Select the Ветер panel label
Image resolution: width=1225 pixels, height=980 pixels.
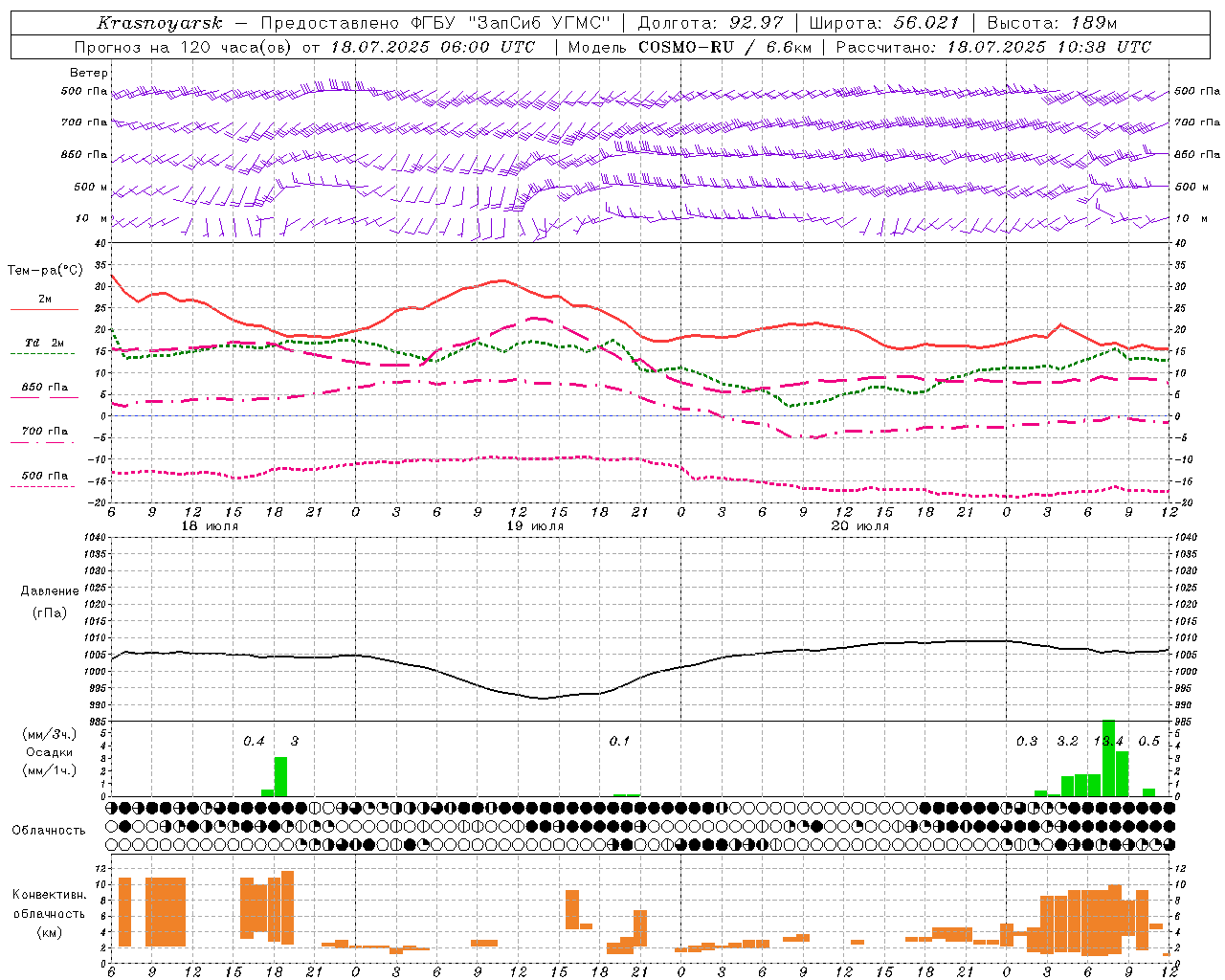pos(89,73)
